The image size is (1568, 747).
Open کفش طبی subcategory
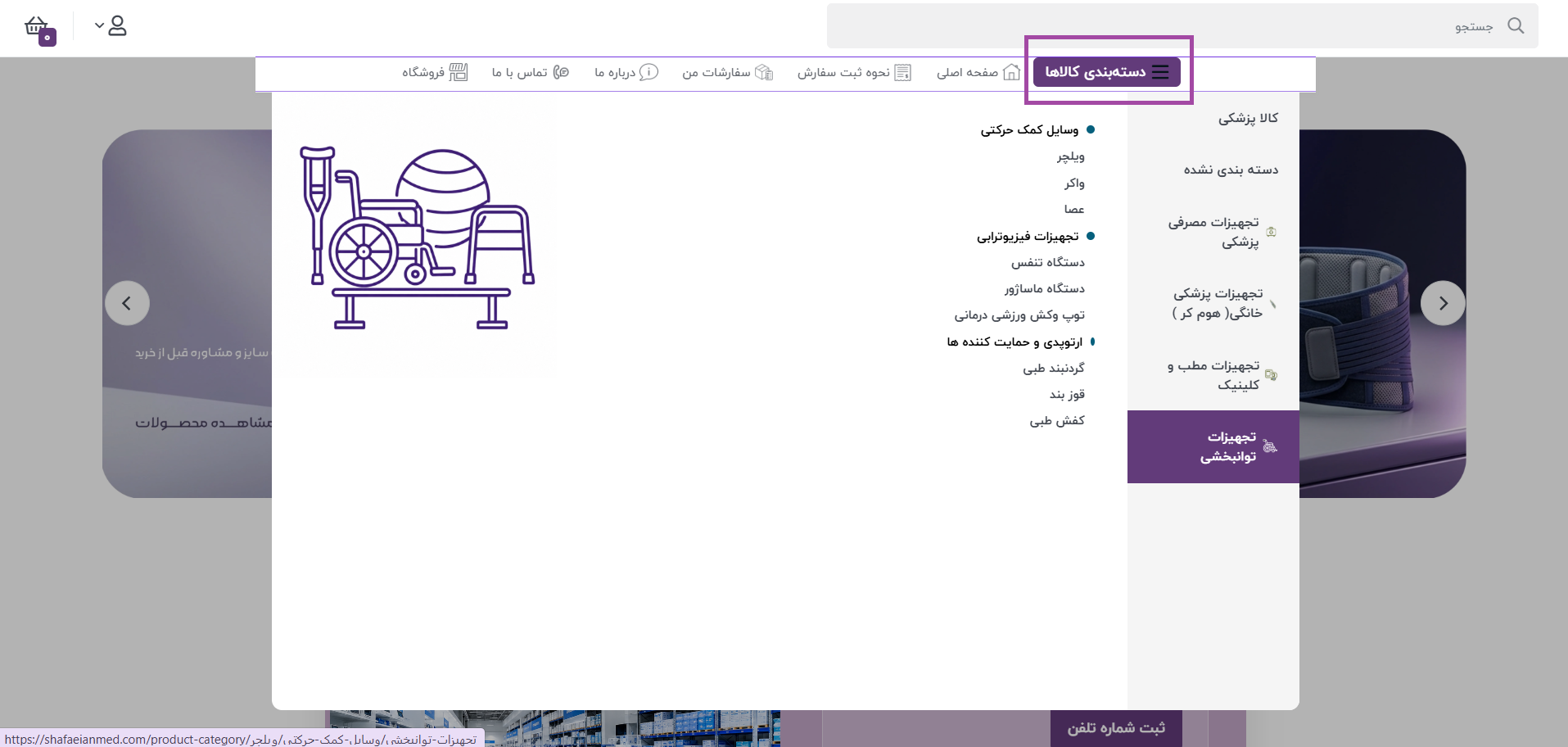tap(1057, 420)
